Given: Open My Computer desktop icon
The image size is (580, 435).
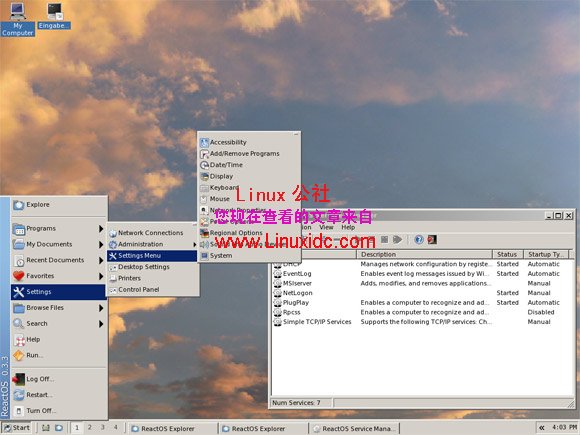Looking at the screenshot, I should point(17,19).
